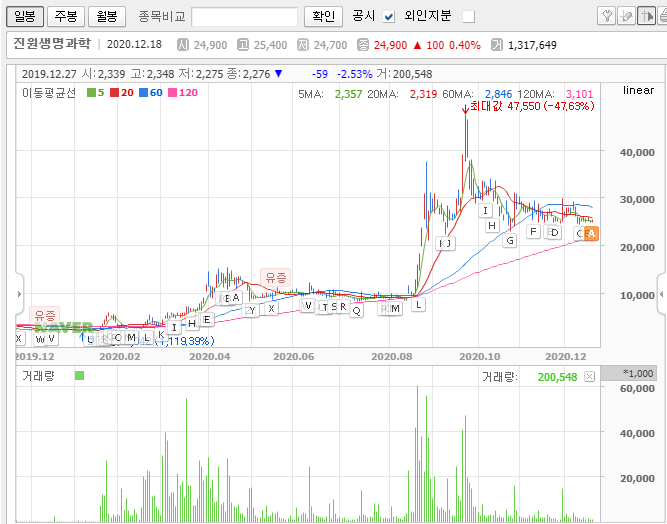The height and width of the screenshot is (524, 667).
Task: Click the 진원생명과학 stock name
Action: (x=51, y=44)
